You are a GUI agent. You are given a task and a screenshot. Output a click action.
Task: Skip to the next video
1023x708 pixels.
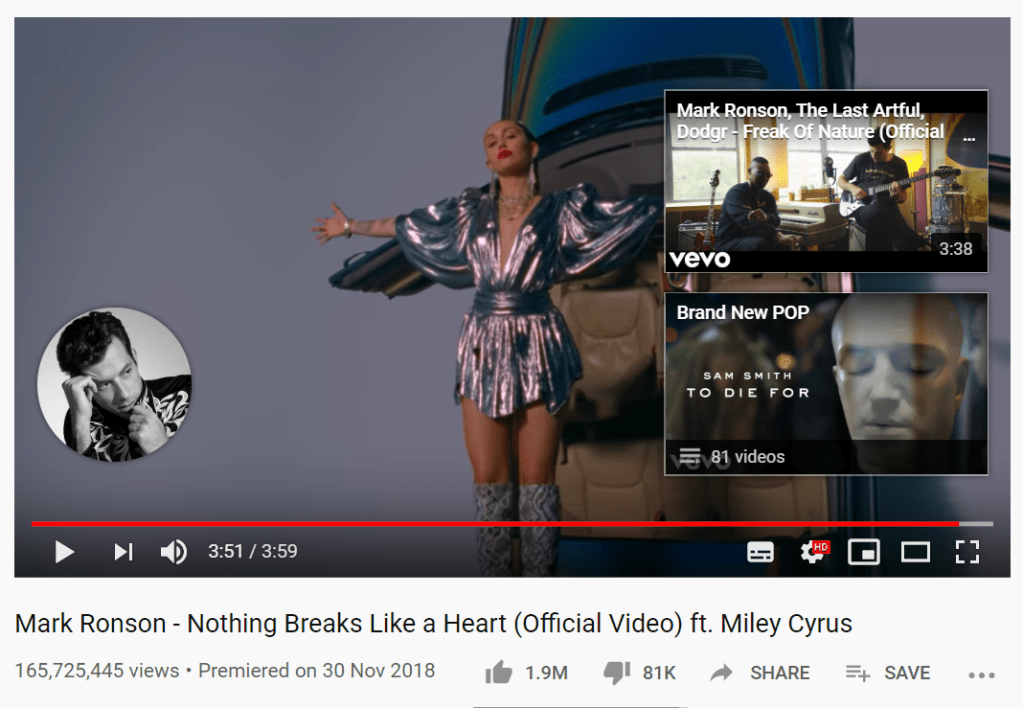coord(123,552)
